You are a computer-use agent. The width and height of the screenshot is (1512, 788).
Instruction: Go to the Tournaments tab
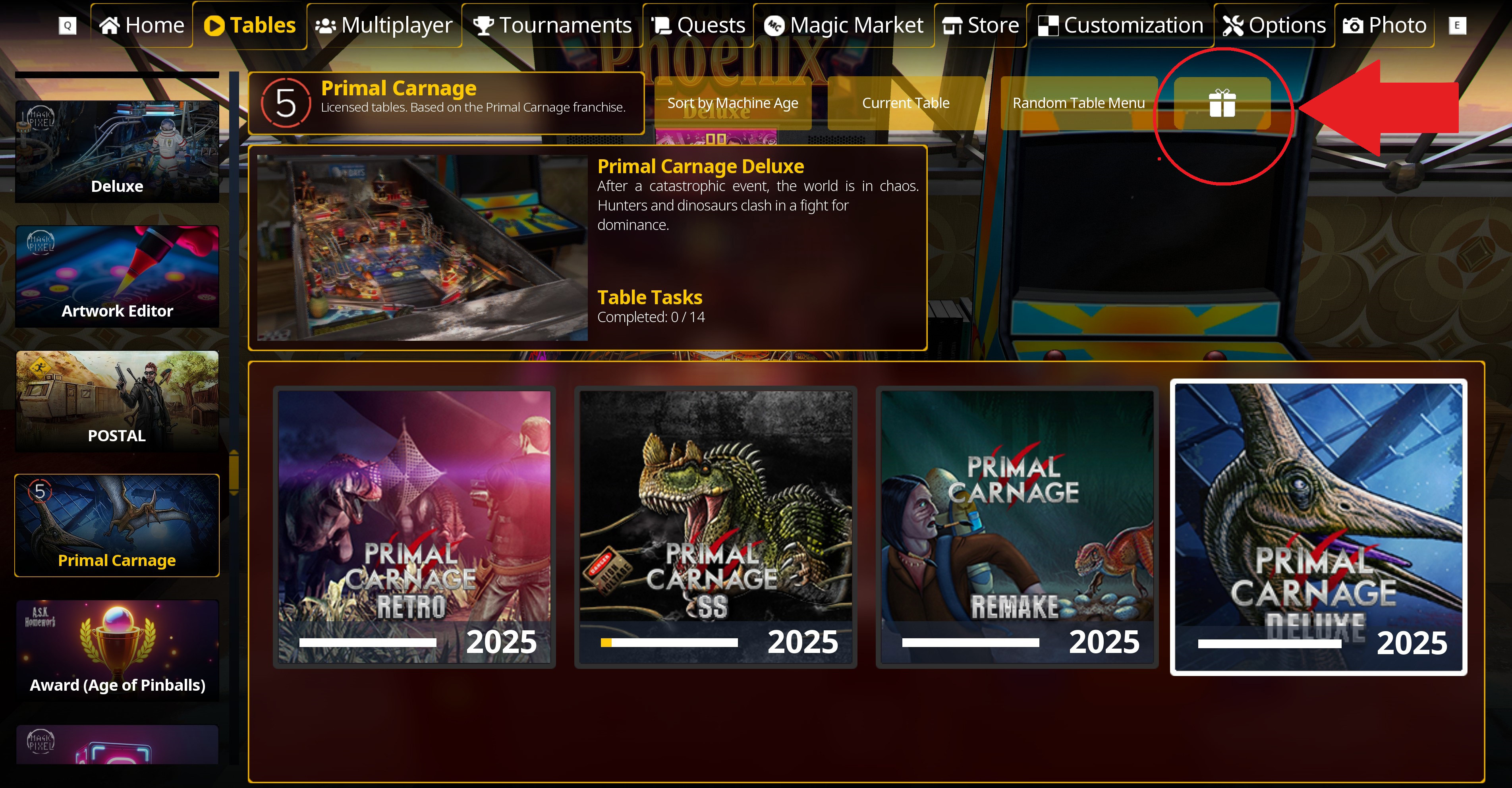pyautogui.click(x=552, y=25)
